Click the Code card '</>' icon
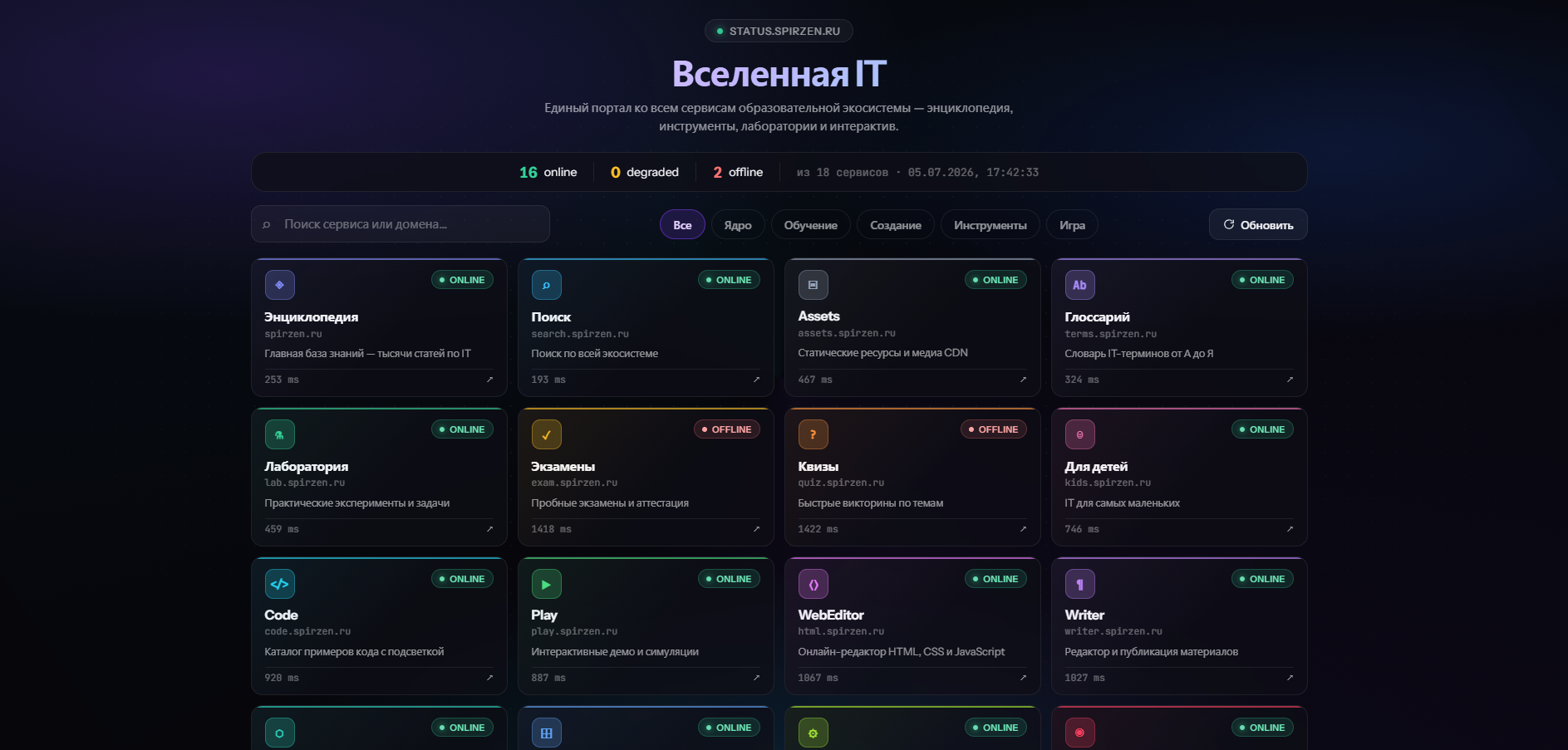 pyautogui.click(x=280, y=584)
